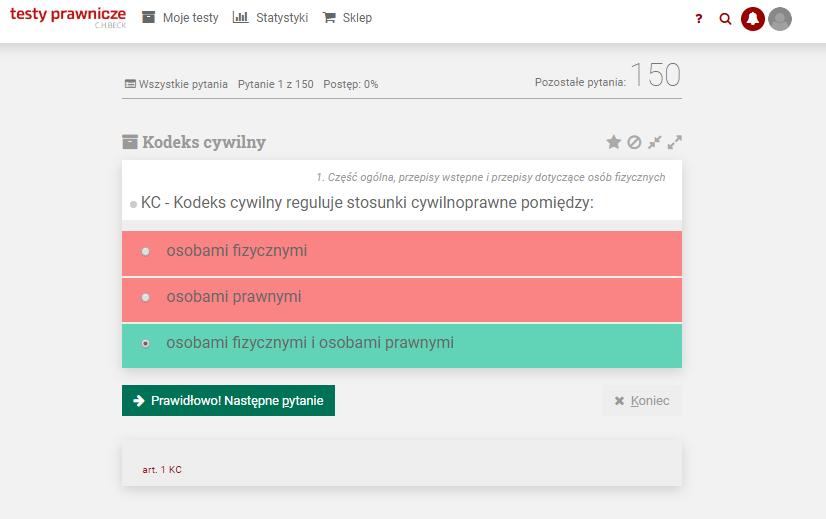Open the Sklep shop menu item
The image size is (826, 519).
347,18
